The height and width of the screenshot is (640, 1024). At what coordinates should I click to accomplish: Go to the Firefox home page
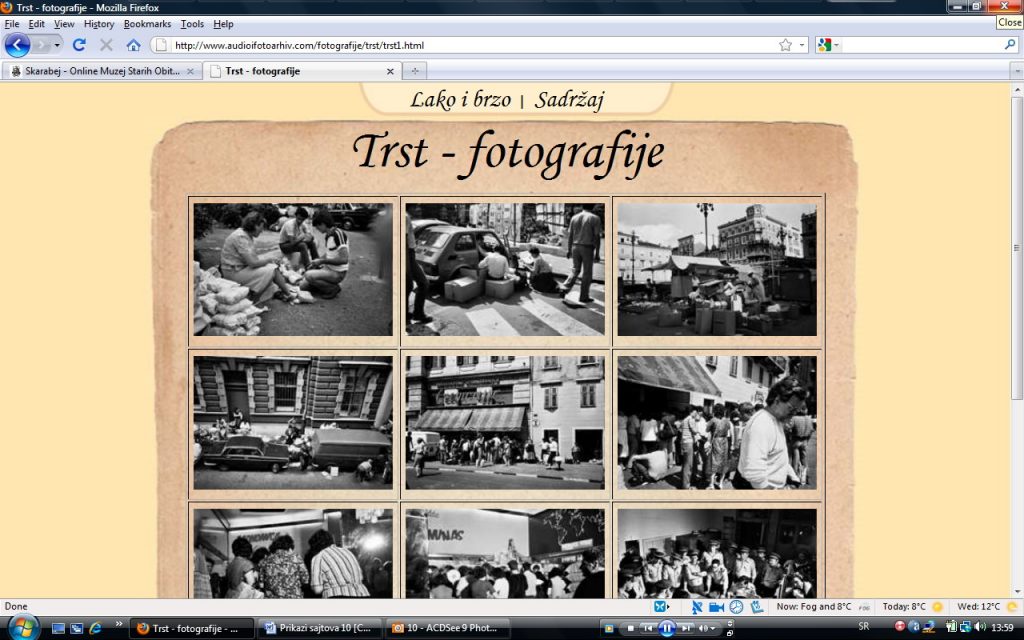(x=133, y=45)
